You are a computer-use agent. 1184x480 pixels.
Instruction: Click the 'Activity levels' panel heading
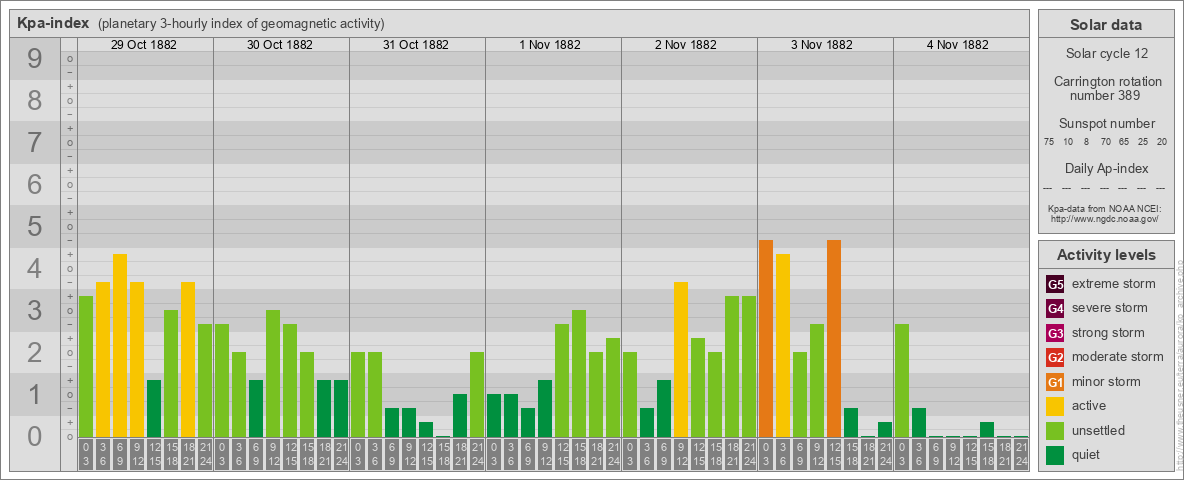click(x=1106, y=255)
